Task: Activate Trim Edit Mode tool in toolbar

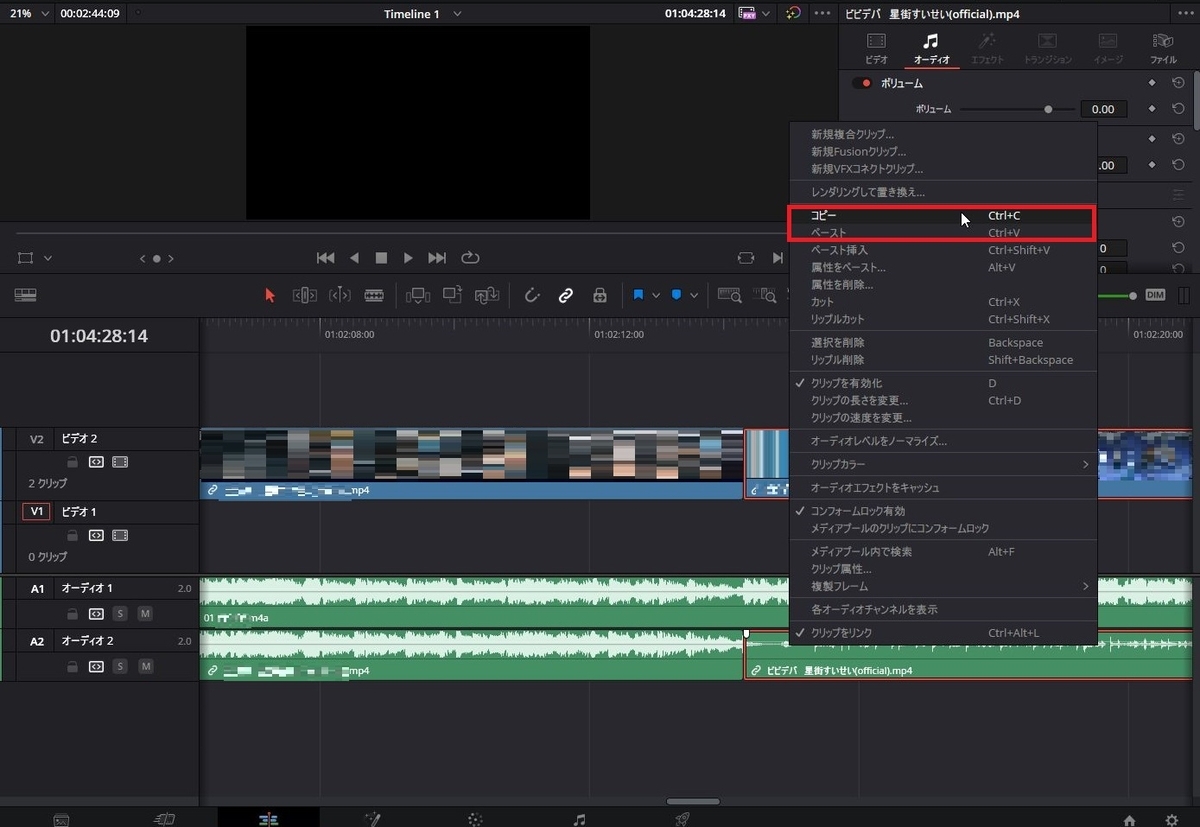Action: (x=305, y=295)
